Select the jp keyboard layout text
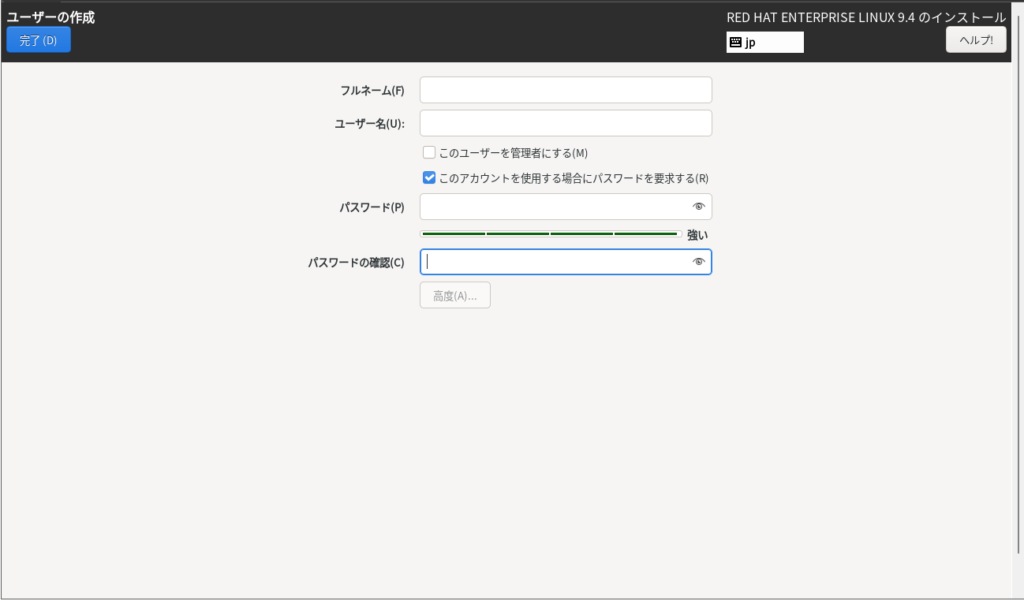This screenshot has width=1024, height=601. coord(750,43)
